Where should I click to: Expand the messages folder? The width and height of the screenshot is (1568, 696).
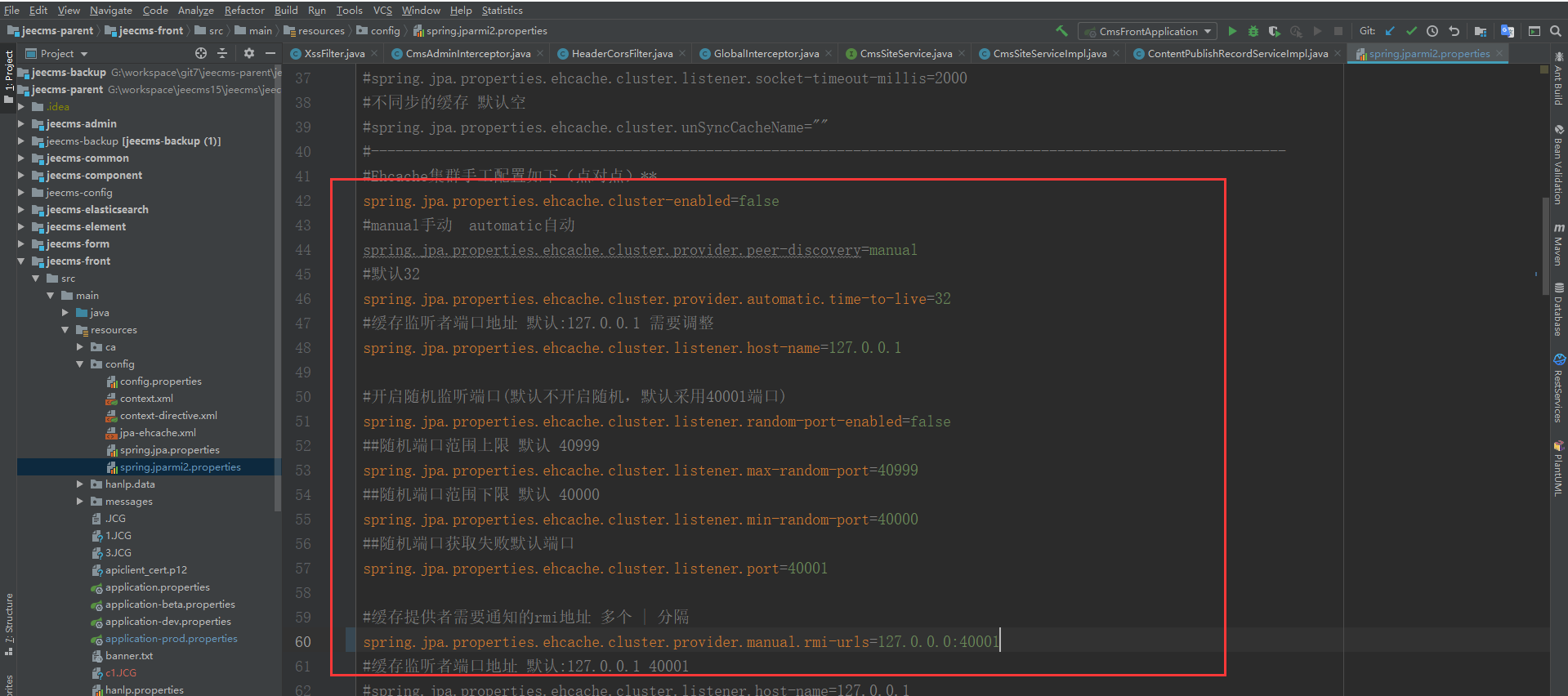(x=80, y=502)
